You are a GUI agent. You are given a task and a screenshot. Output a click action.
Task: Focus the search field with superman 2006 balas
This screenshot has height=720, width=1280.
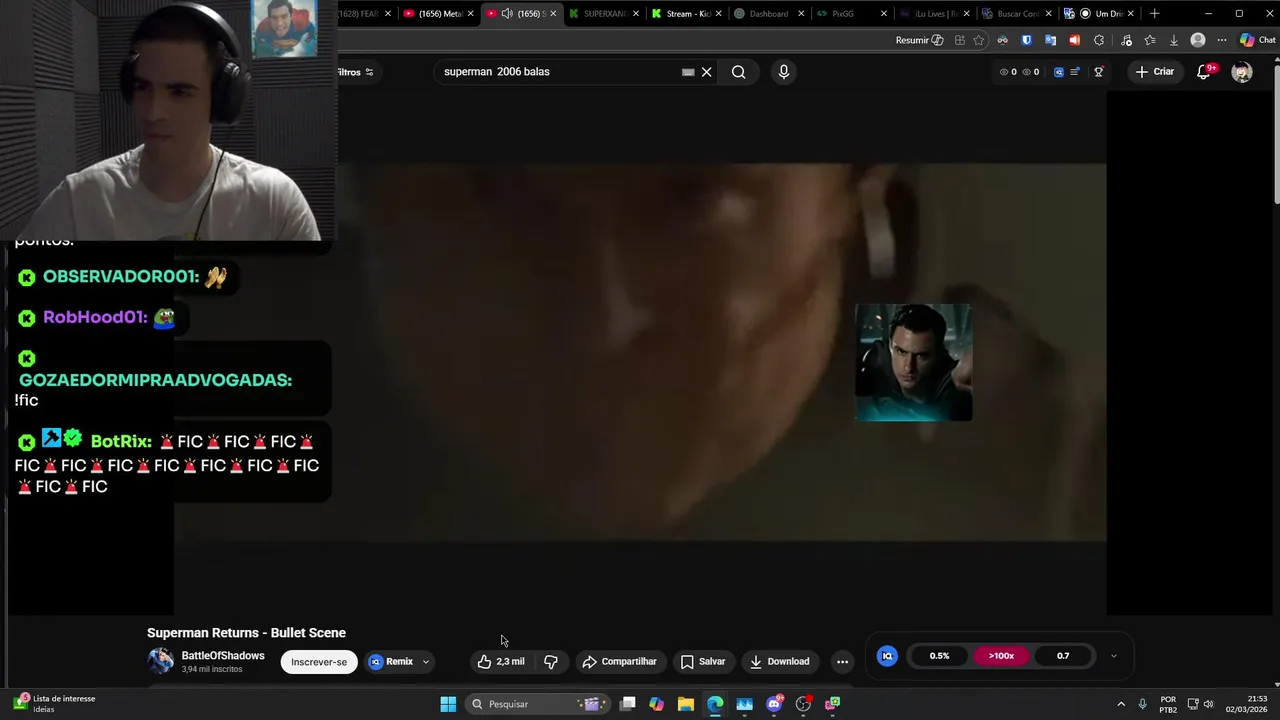[x=560, y=72]
